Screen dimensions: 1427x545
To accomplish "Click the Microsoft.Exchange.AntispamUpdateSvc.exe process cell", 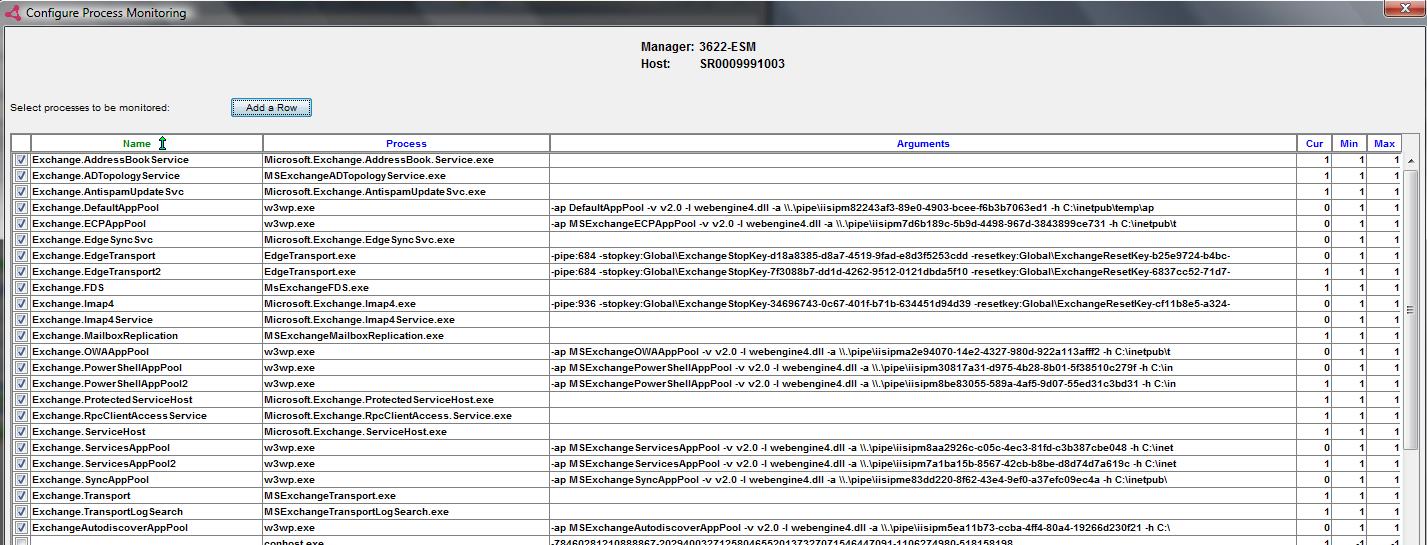I will pos(406,192).
